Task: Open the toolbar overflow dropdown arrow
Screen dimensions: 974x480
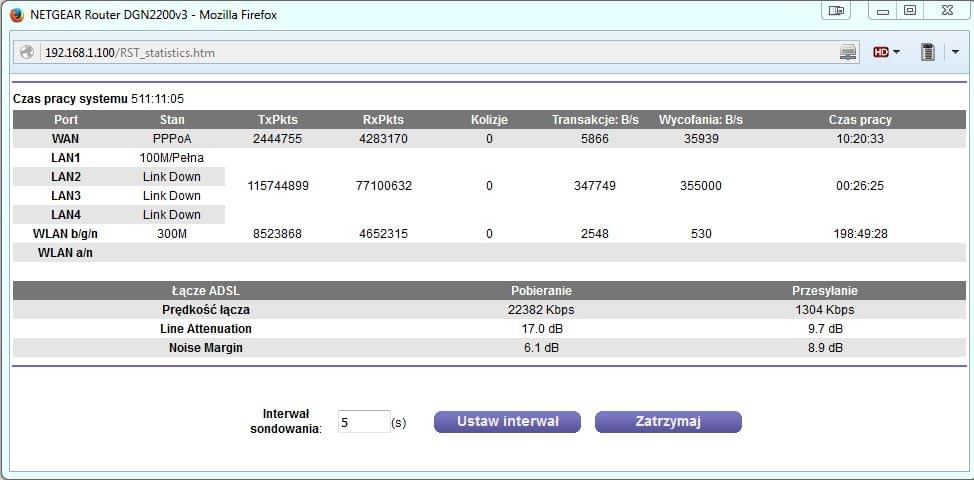Action: [x=955, y=53]
